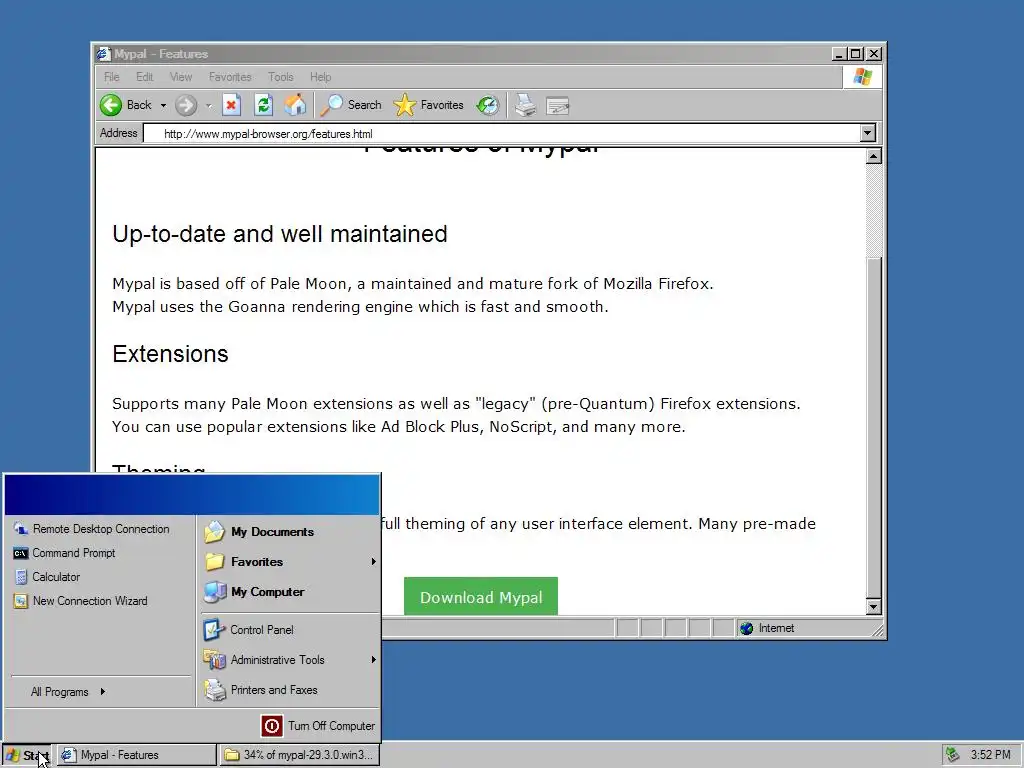The image size is (1024, 768).
Task: Click the Turn Off Computer button
Action: pos(319,726)
